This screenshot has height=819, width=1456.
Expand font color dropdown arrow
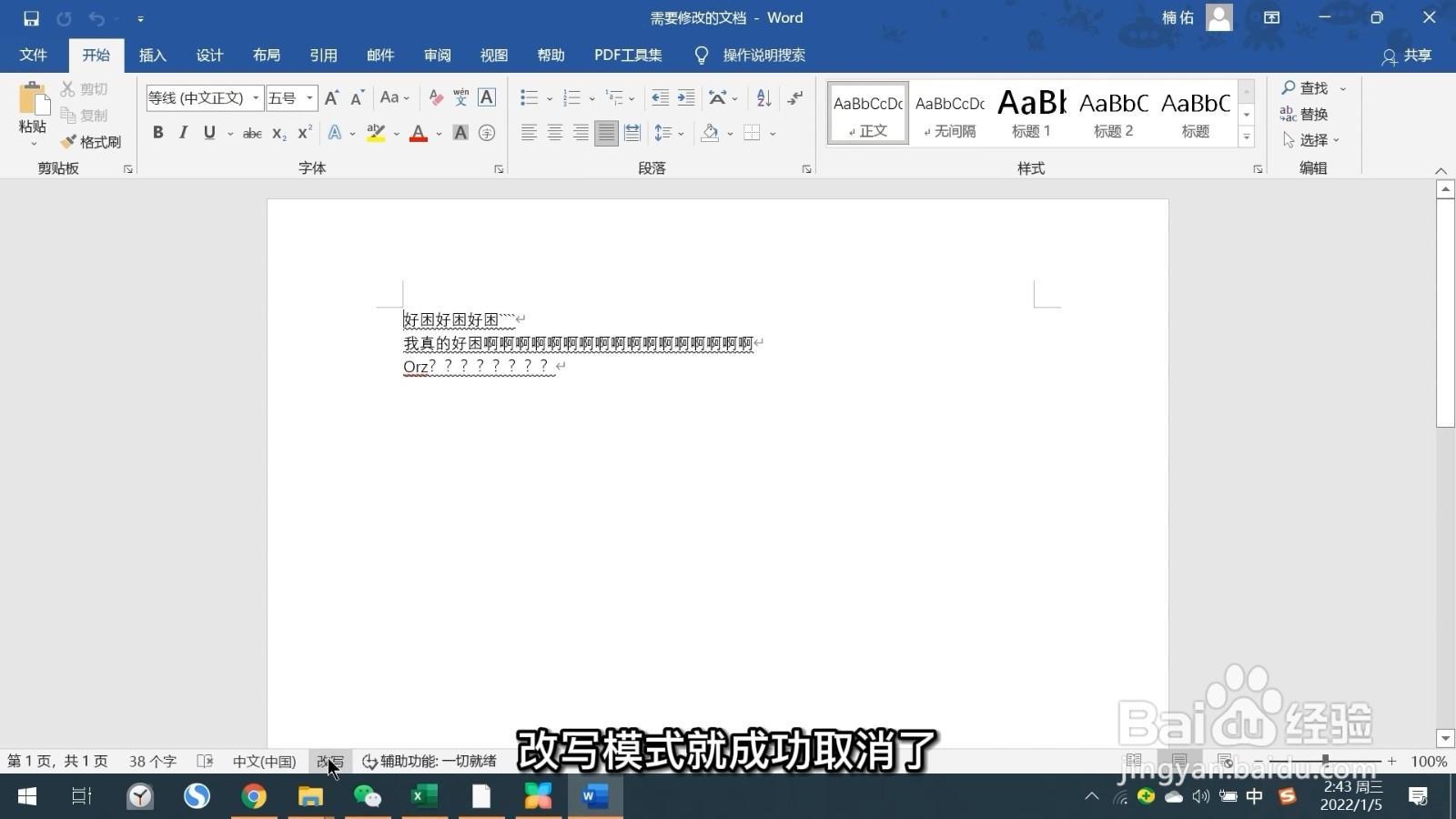(x=439, y=134)
